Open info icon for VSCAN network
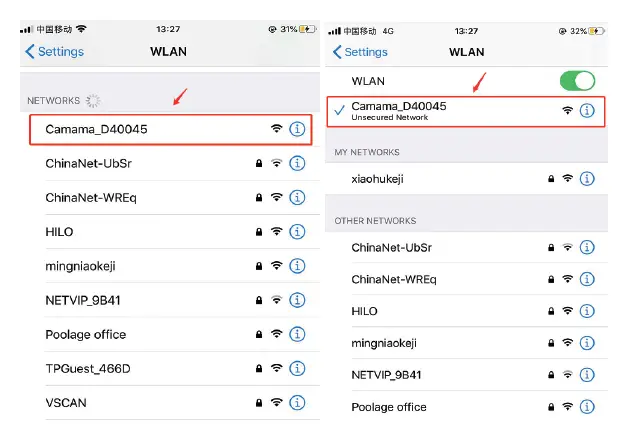 (297, 403)
